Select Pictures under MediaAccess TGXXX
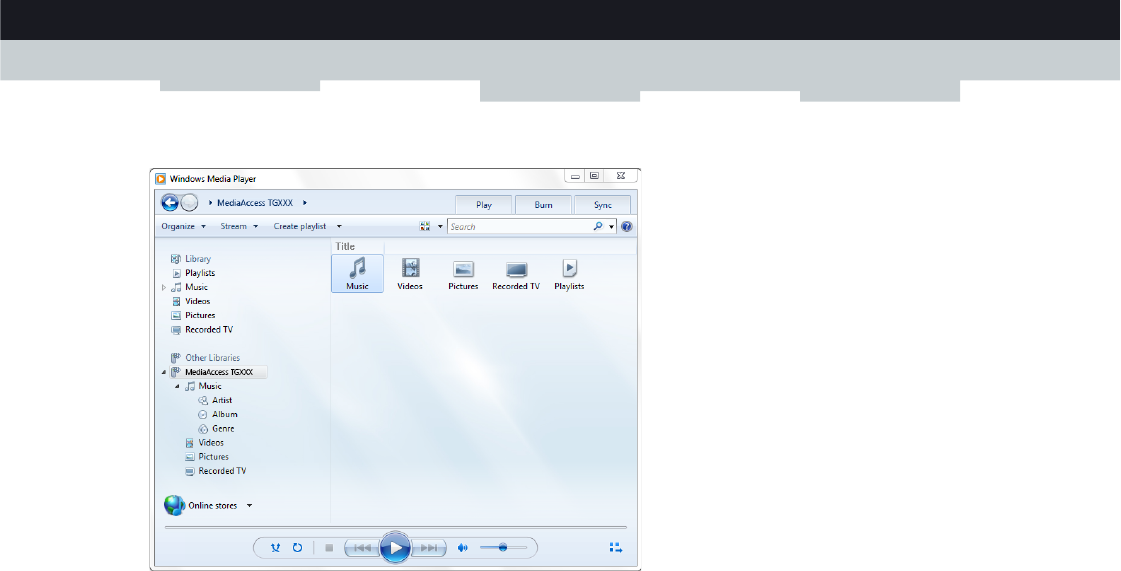1121x571 pixels. (214, 457)
